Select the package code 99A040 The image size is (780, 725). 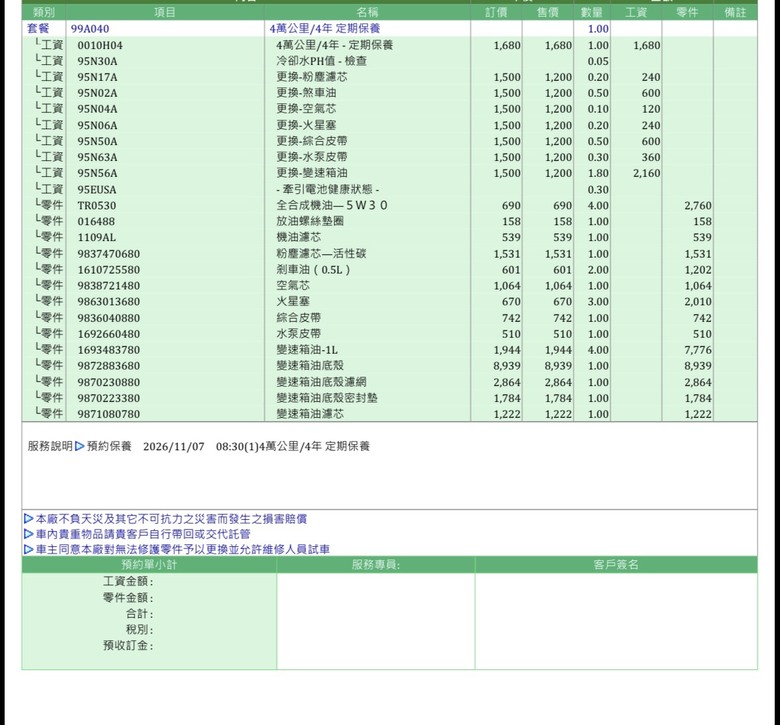90,29
